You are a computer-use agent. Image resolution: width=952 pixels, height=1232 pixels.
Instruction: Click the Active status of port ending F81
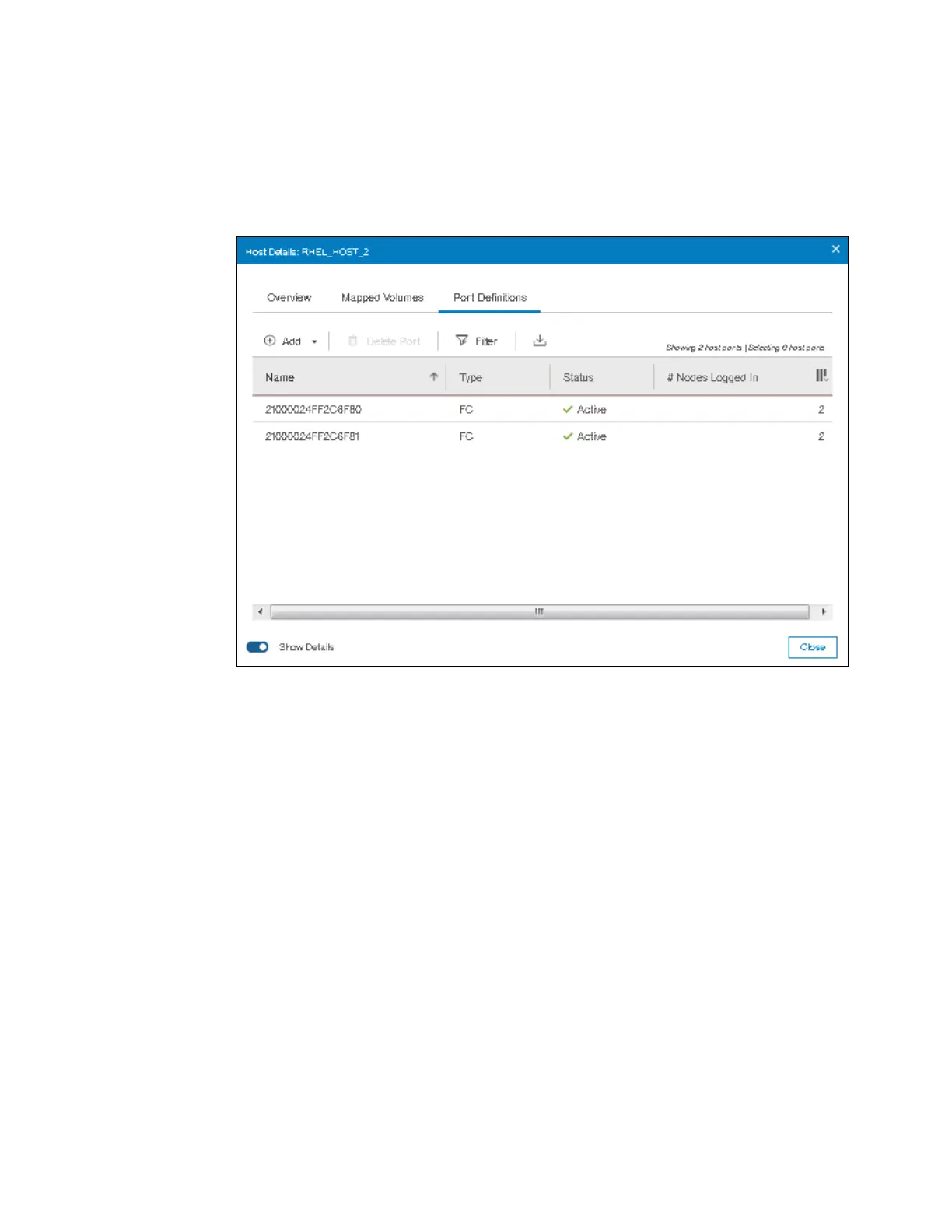[x=592, y=437]
